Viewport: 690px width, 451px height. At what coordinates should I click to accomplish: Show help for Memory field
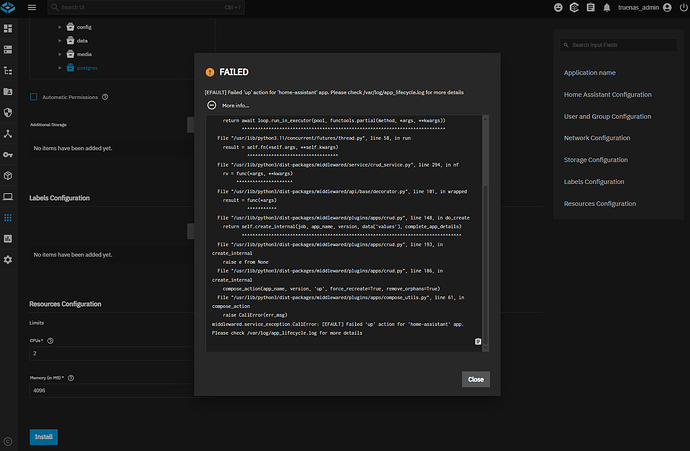pos(71,378)
